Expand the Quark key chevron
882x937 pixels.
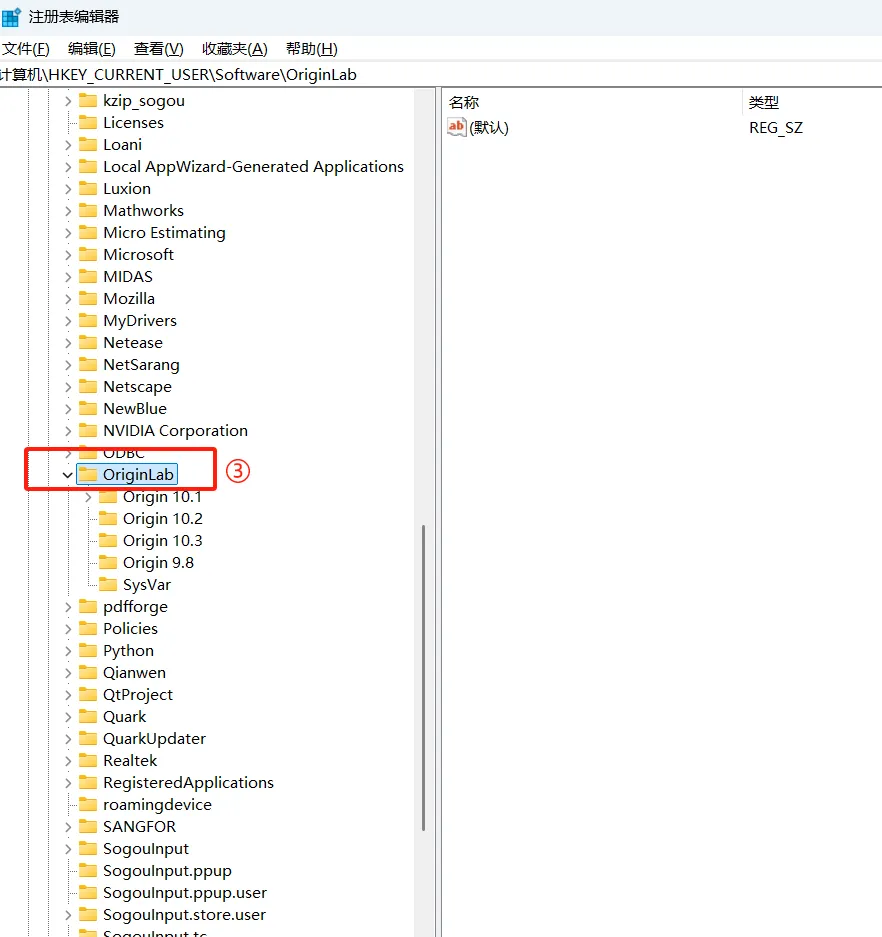tap(68, 717)
